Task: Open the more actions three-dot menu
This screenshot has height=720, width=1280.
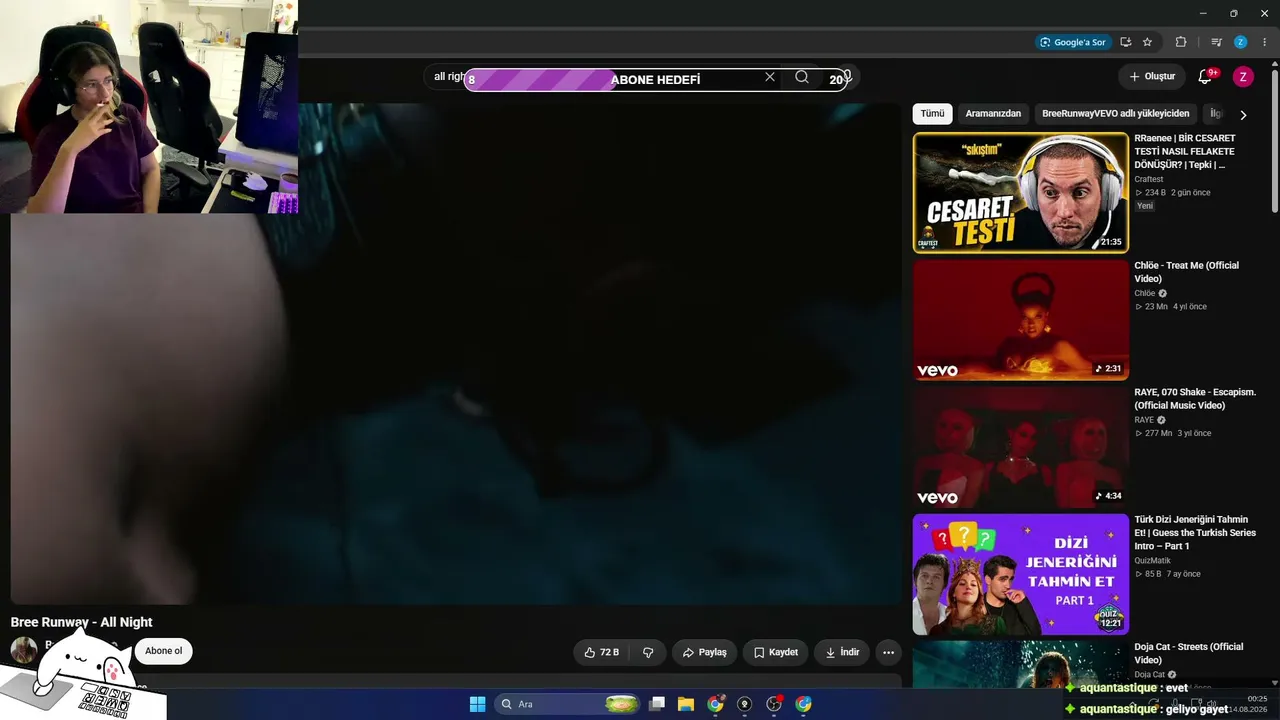Action: (888, 652)
